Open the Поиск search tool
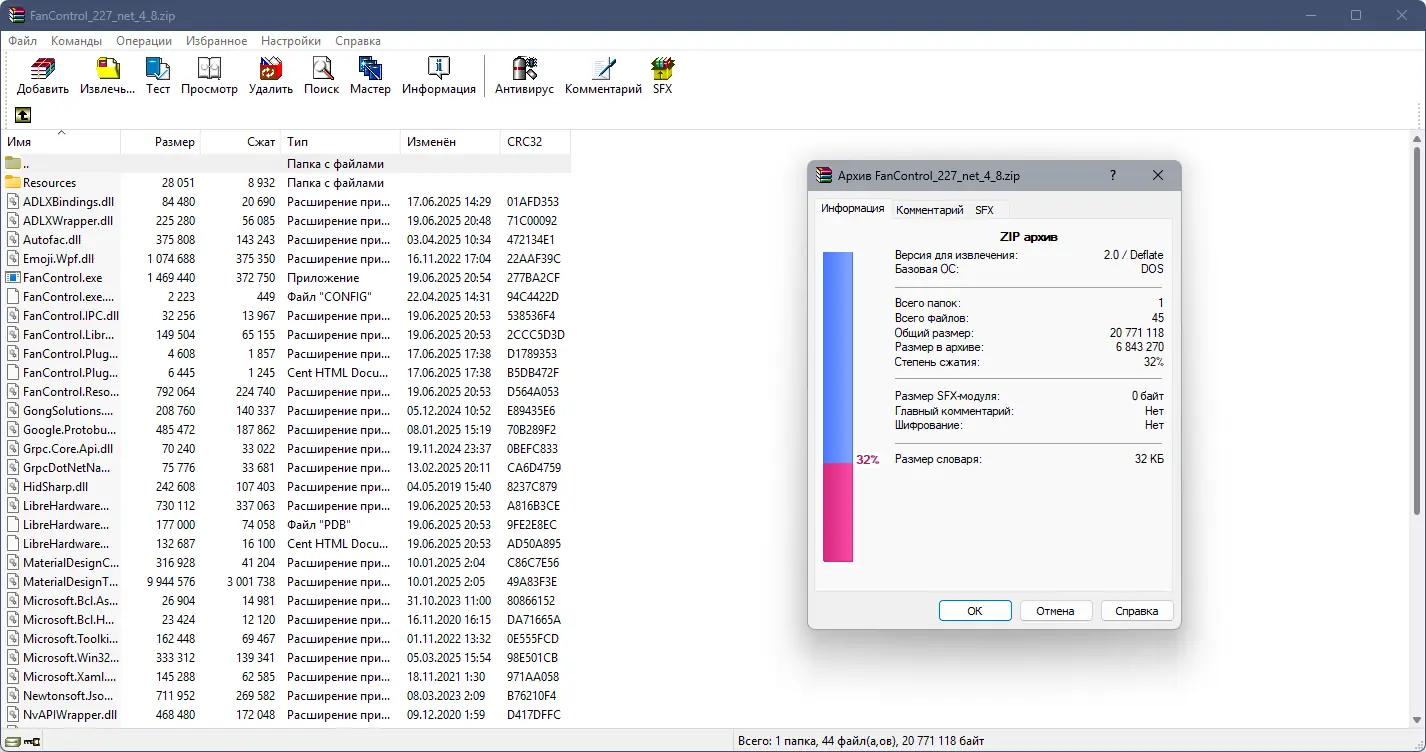The image size is (1426, 752). 322,76
